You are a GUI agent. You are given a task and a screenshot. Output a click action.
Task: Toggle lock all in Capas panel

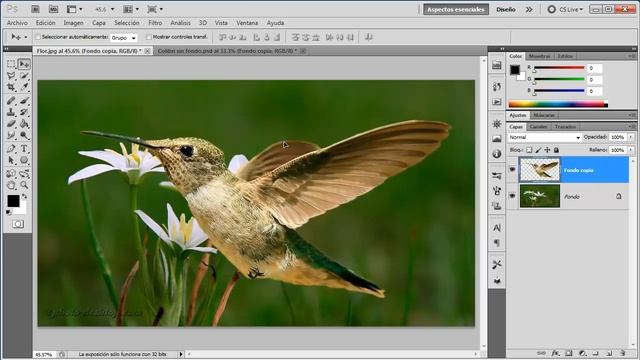pos(556,150)
